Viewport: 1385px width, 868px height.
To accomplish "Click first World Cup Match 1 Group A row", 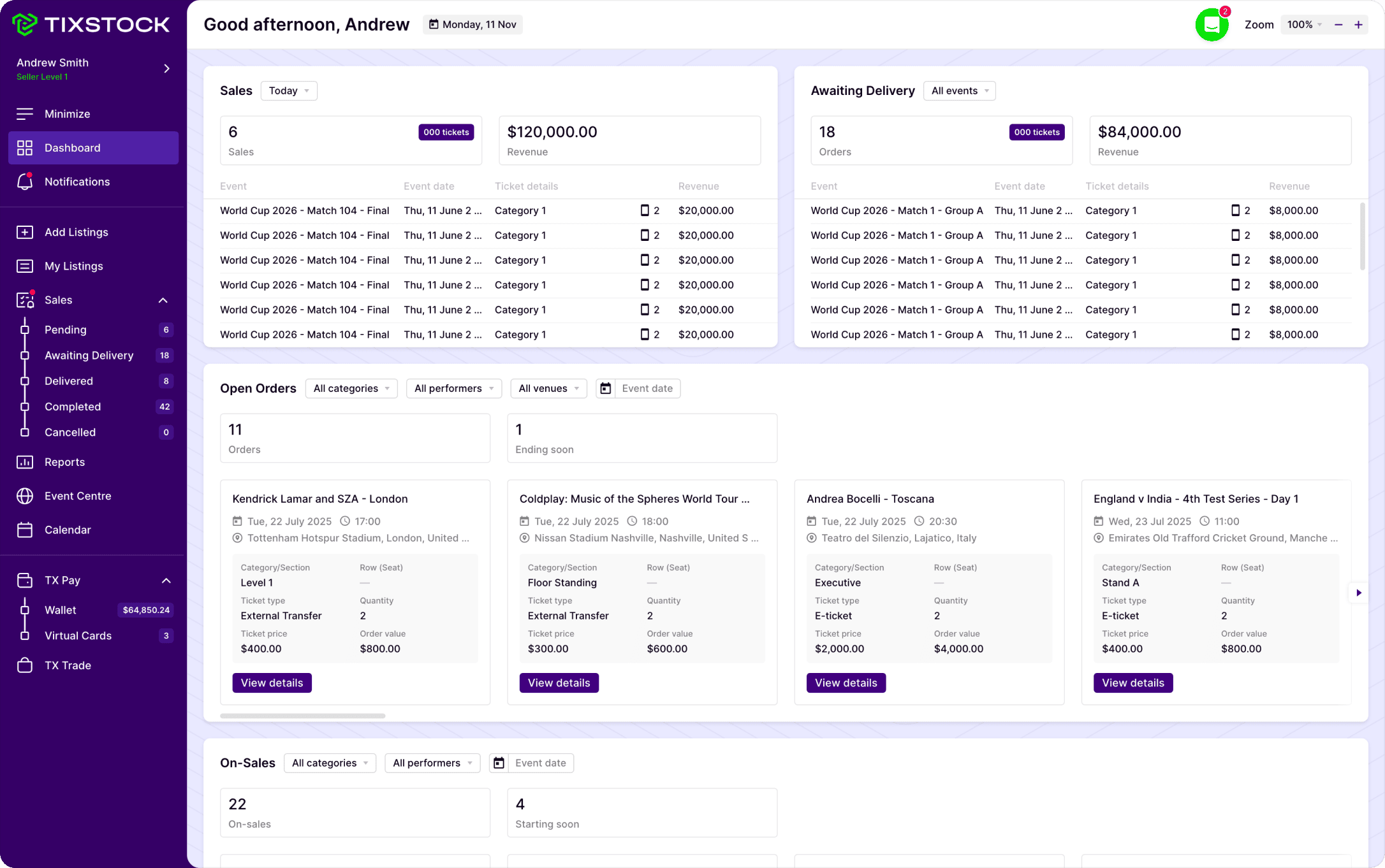I will click(x=1081, y=210).
